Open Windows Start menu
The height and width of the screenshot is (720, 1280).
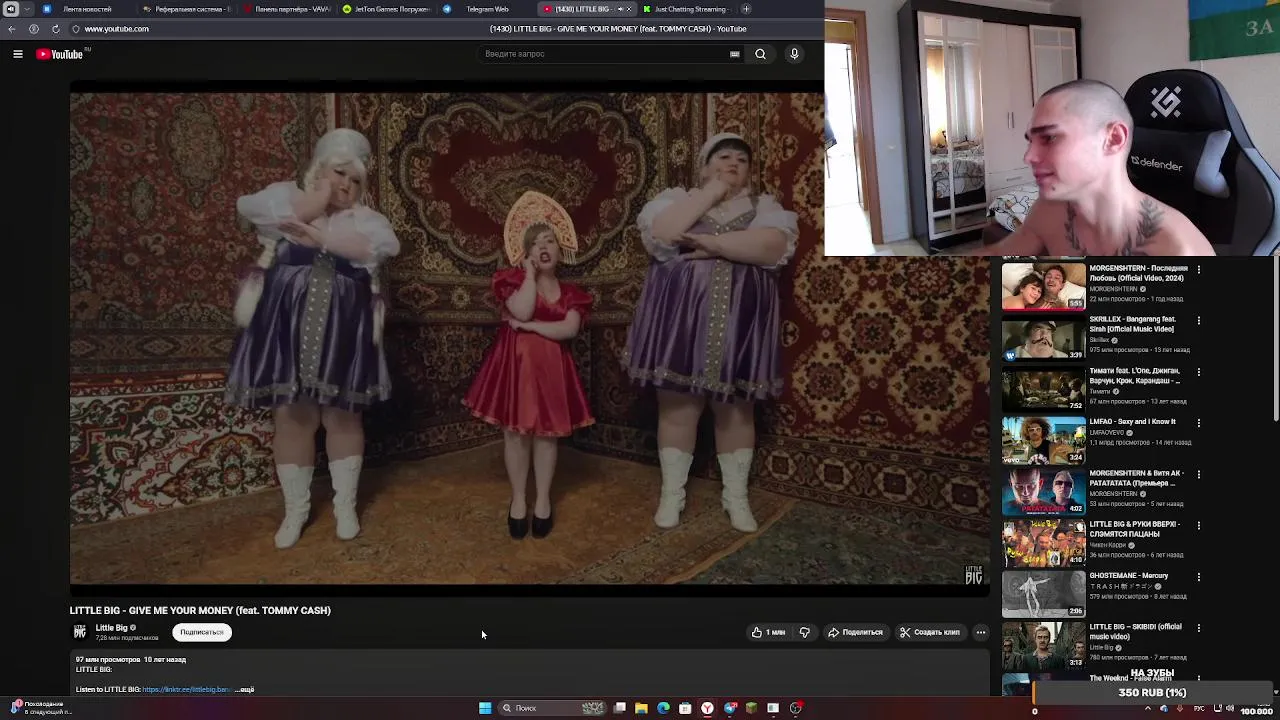click(485, 708)
